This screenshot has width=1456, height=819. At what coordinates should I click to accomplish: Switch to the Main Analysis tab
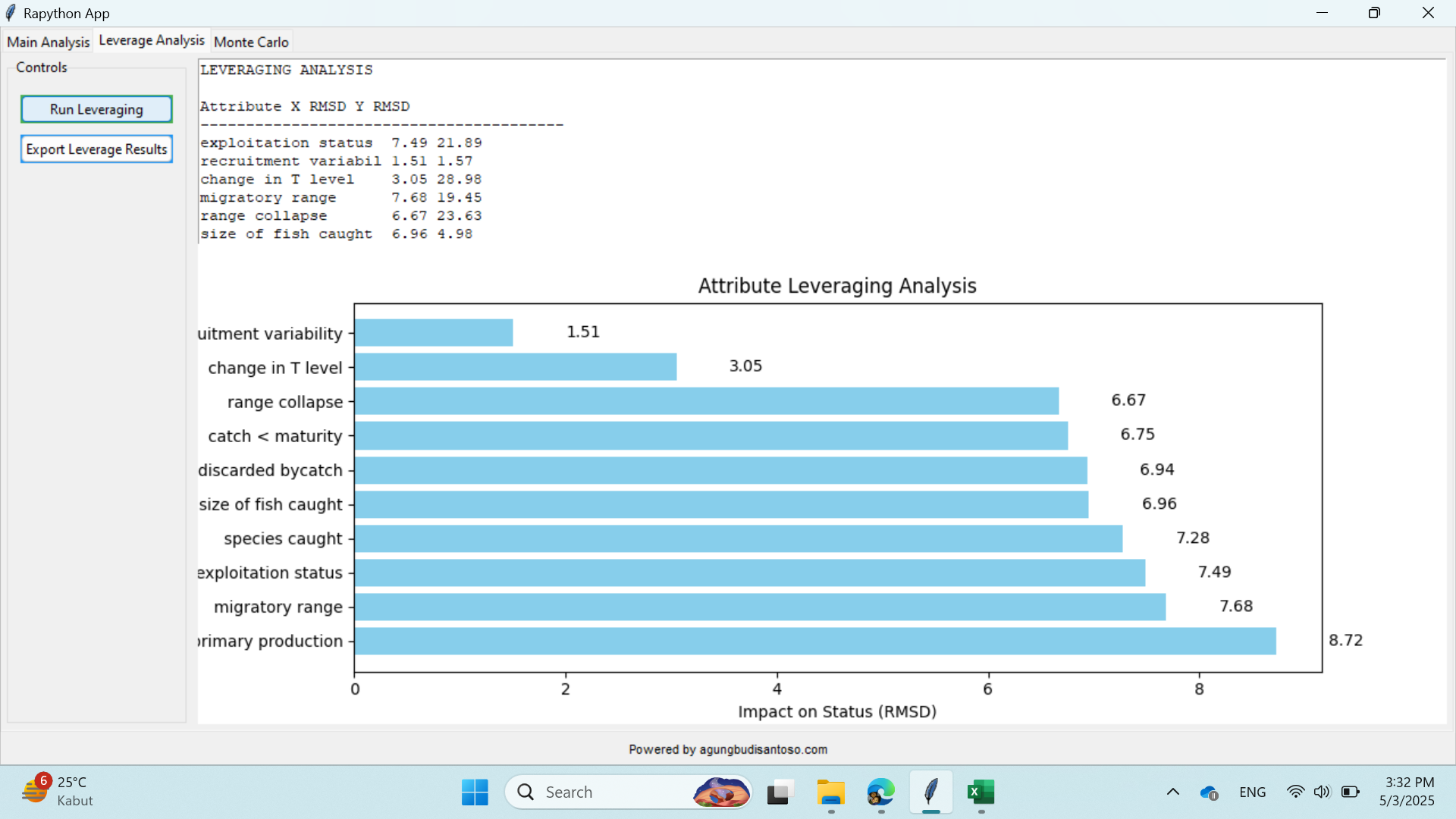48,42
